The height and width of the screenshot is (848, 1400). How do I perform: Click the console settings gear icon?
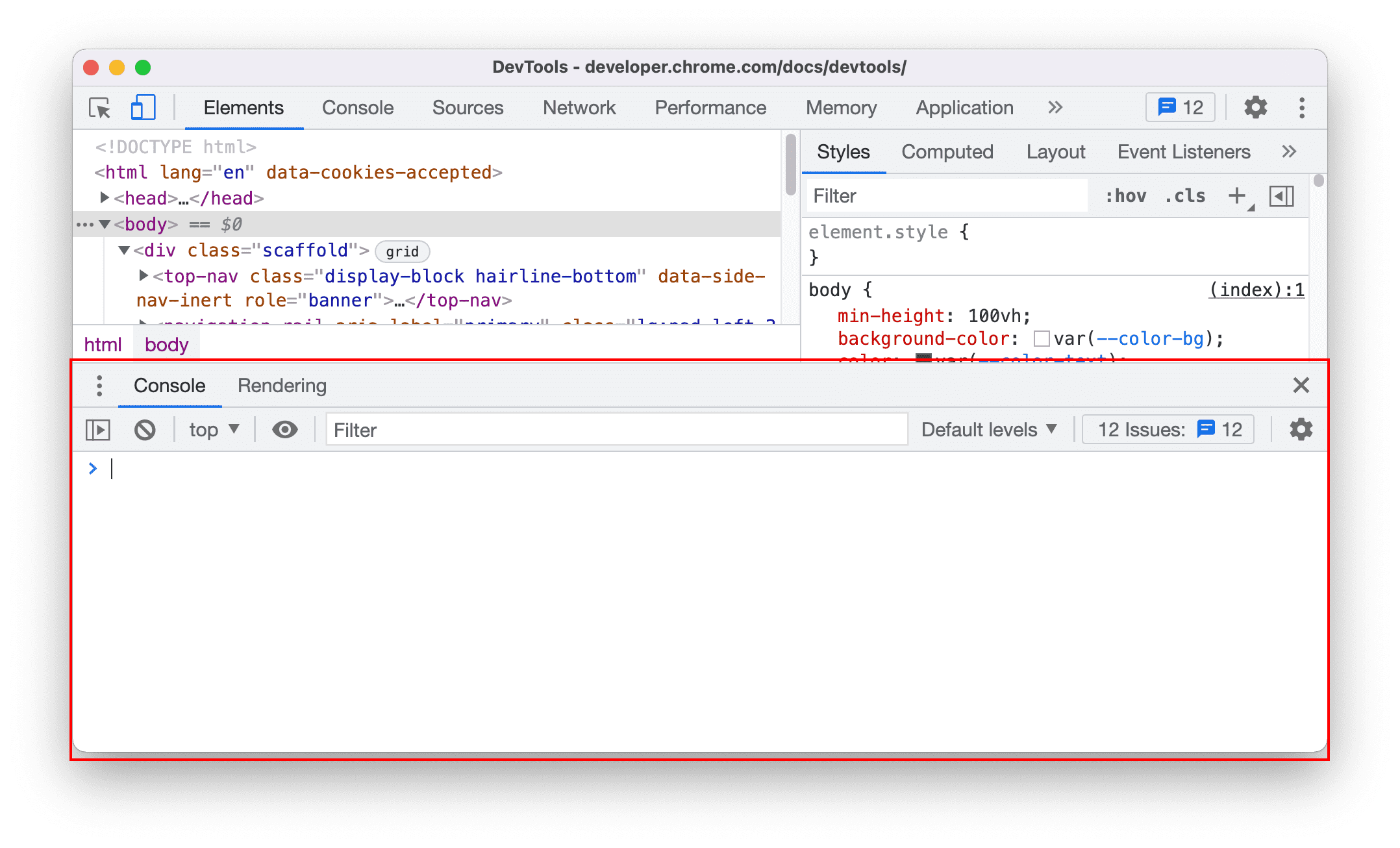1302,429
